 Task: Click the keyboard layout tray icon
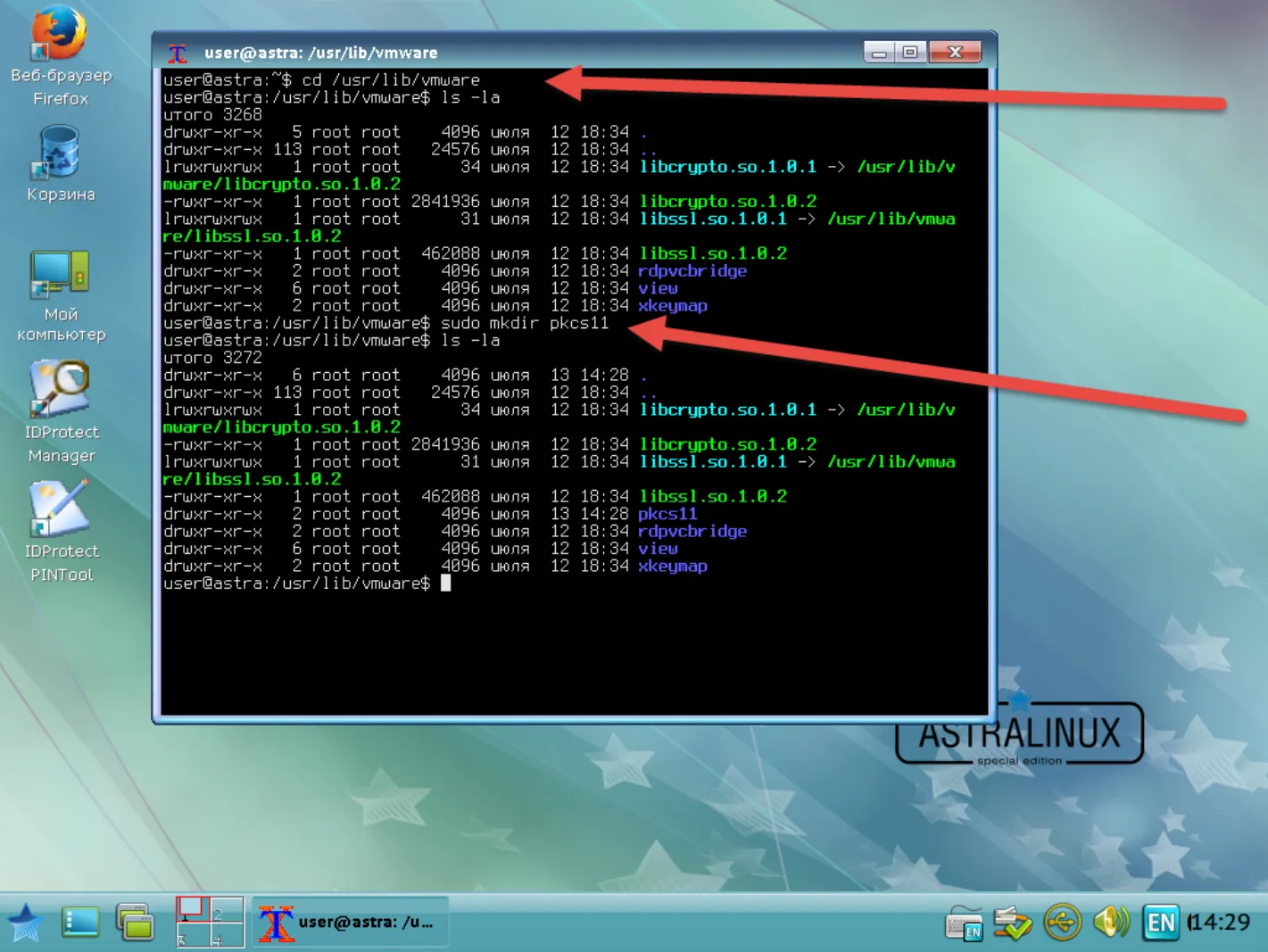(x=964, y=923)
